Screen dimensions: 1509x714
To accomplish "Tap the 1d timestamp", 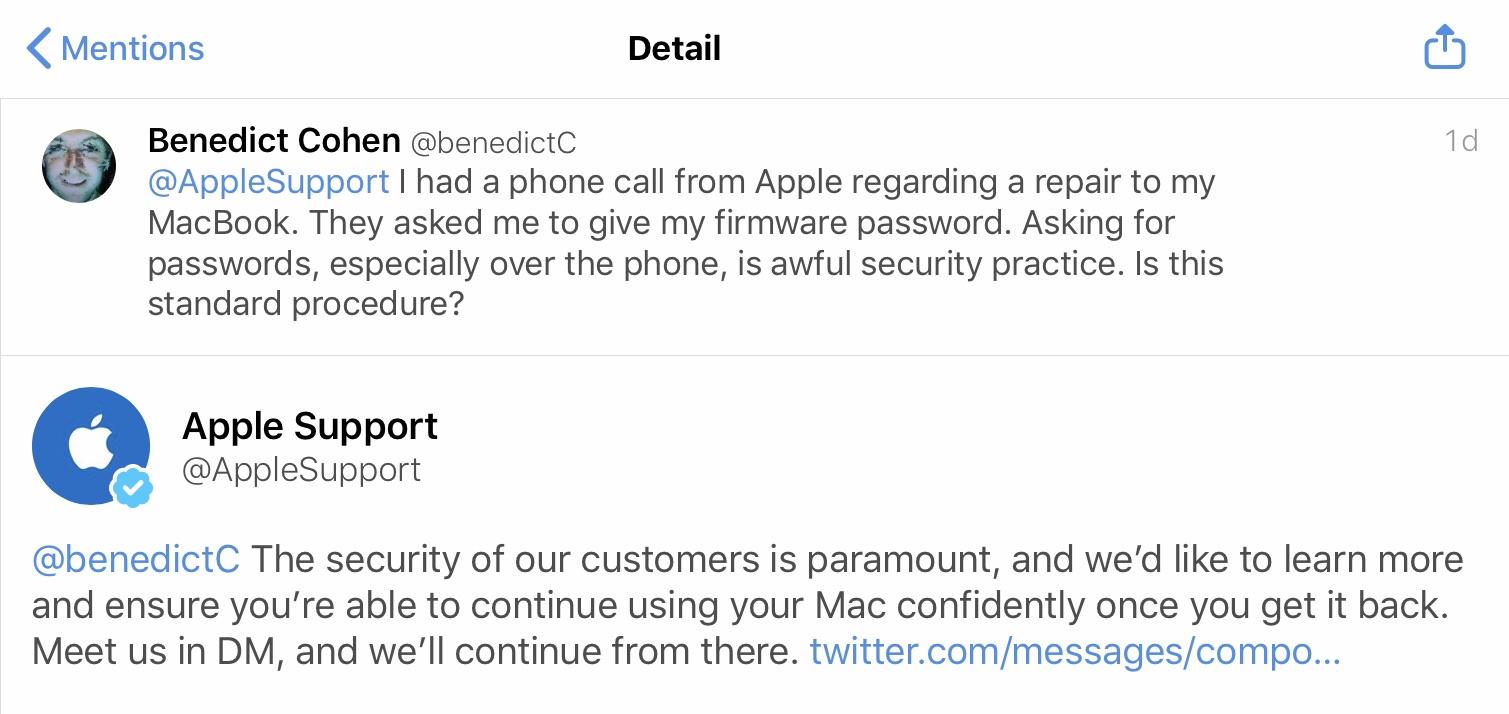I will click(x=1461, y=141).
